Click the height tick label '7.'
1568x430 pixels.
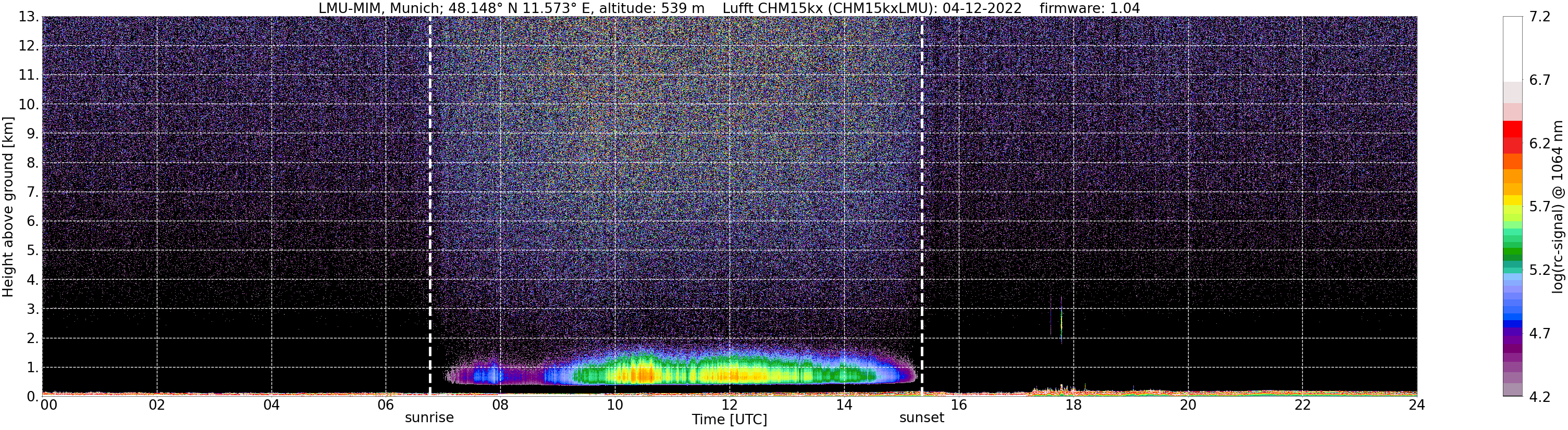point(32,192)
